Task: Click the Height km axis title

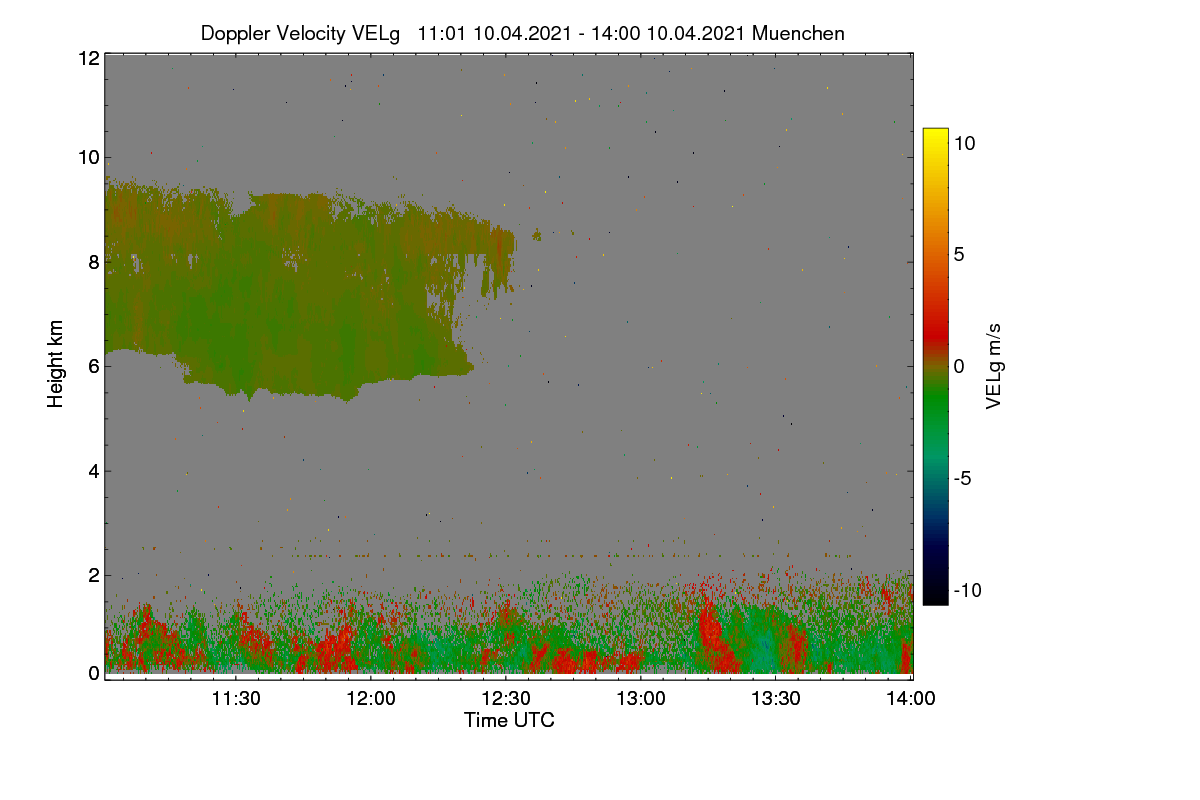Action: click(56, 365)
